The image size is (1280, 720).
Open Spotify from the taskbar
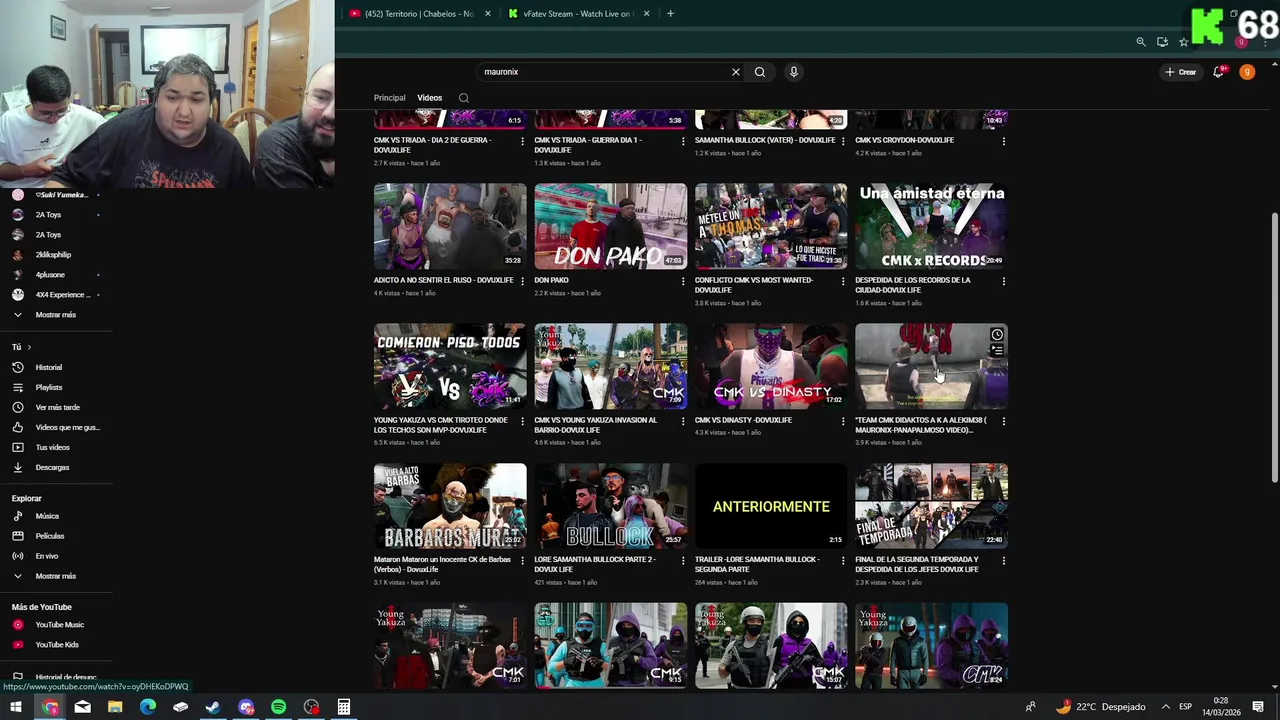(x=279, y=707)
